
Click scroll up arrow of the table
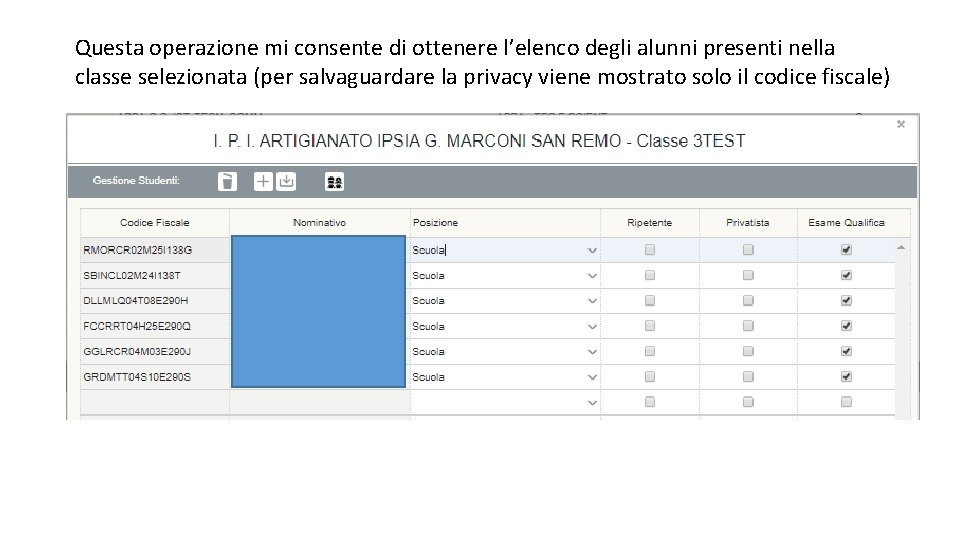[903, 246]
